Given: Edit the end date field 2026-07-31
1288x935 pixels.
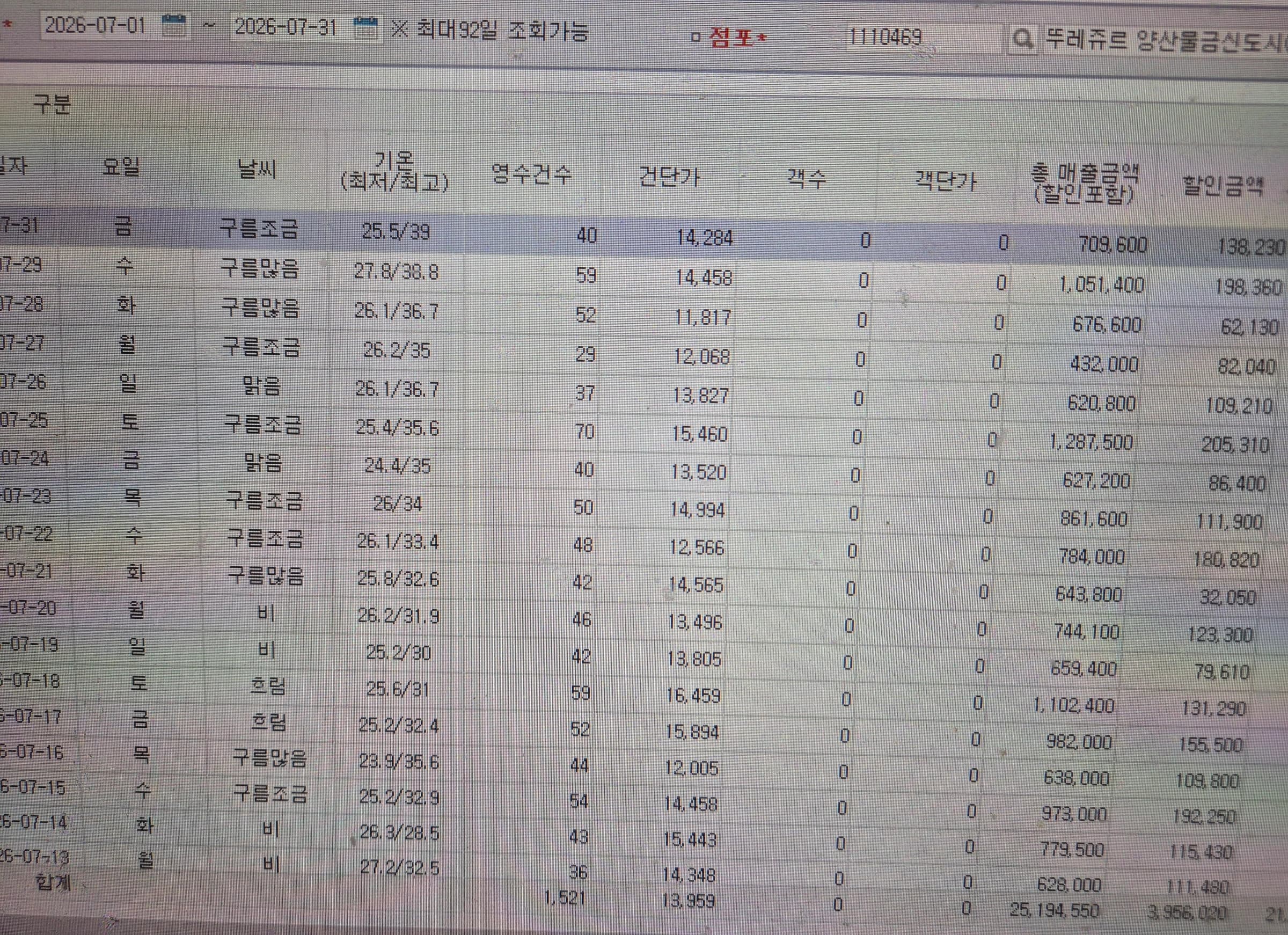Looking at the screenshot, I should 286,27.
